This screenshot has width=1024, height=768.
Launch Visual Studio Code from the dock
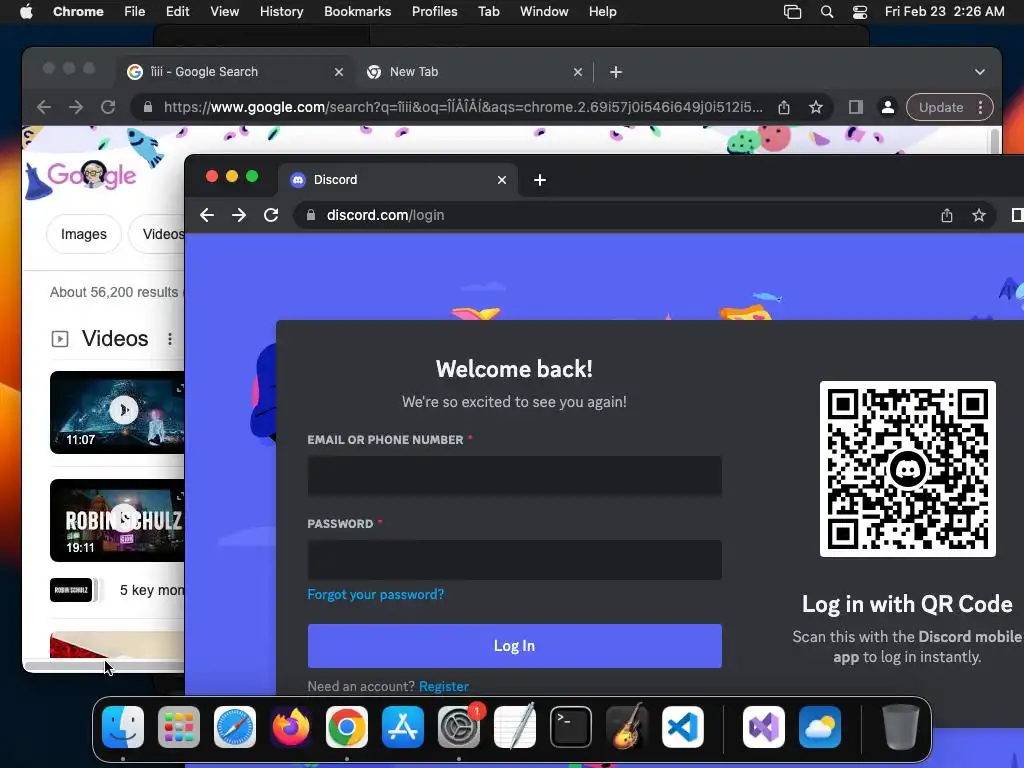tap(683, 727)
